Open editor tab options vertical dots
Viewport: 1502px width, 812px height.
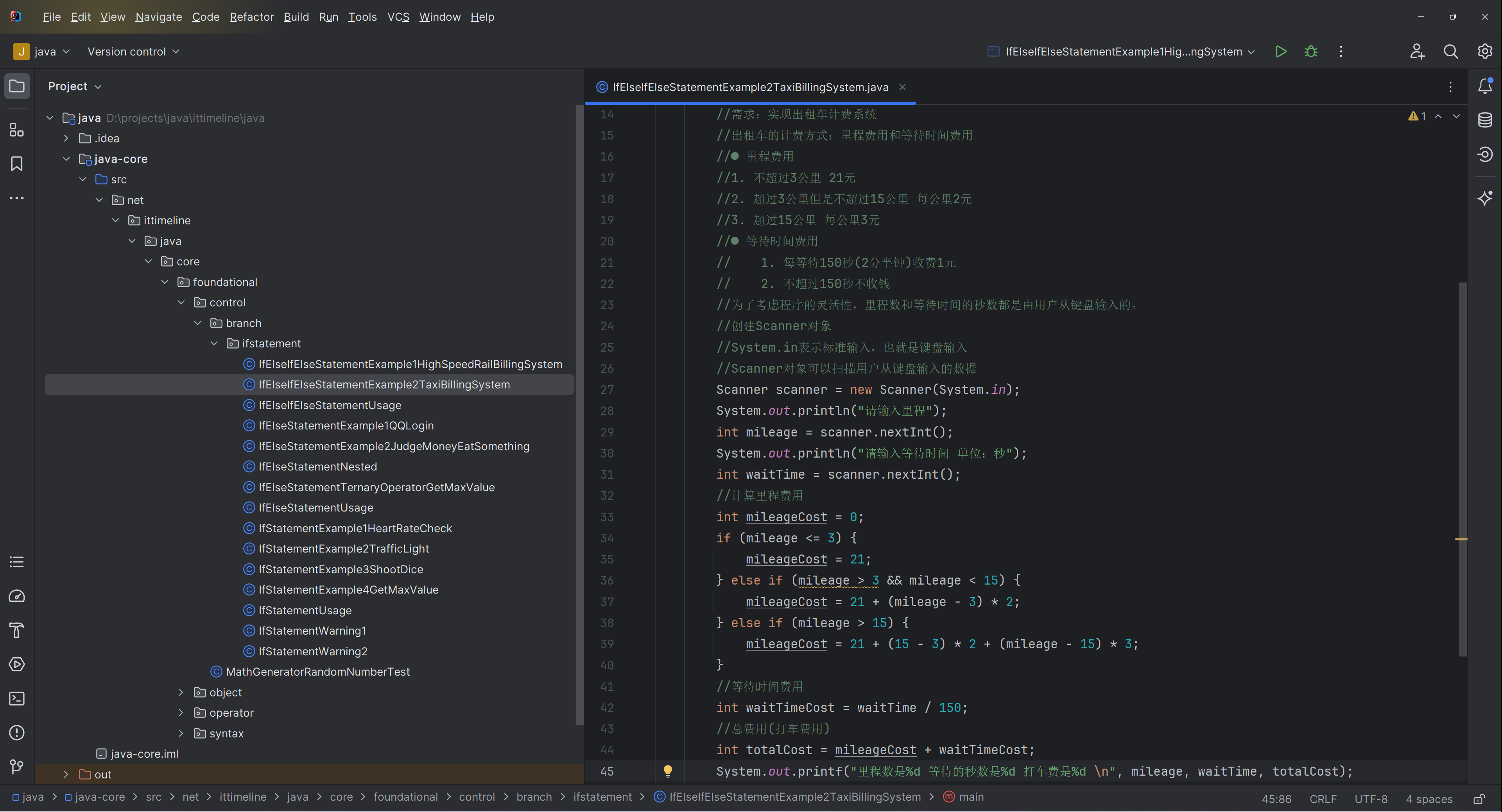coord(1451,87)
